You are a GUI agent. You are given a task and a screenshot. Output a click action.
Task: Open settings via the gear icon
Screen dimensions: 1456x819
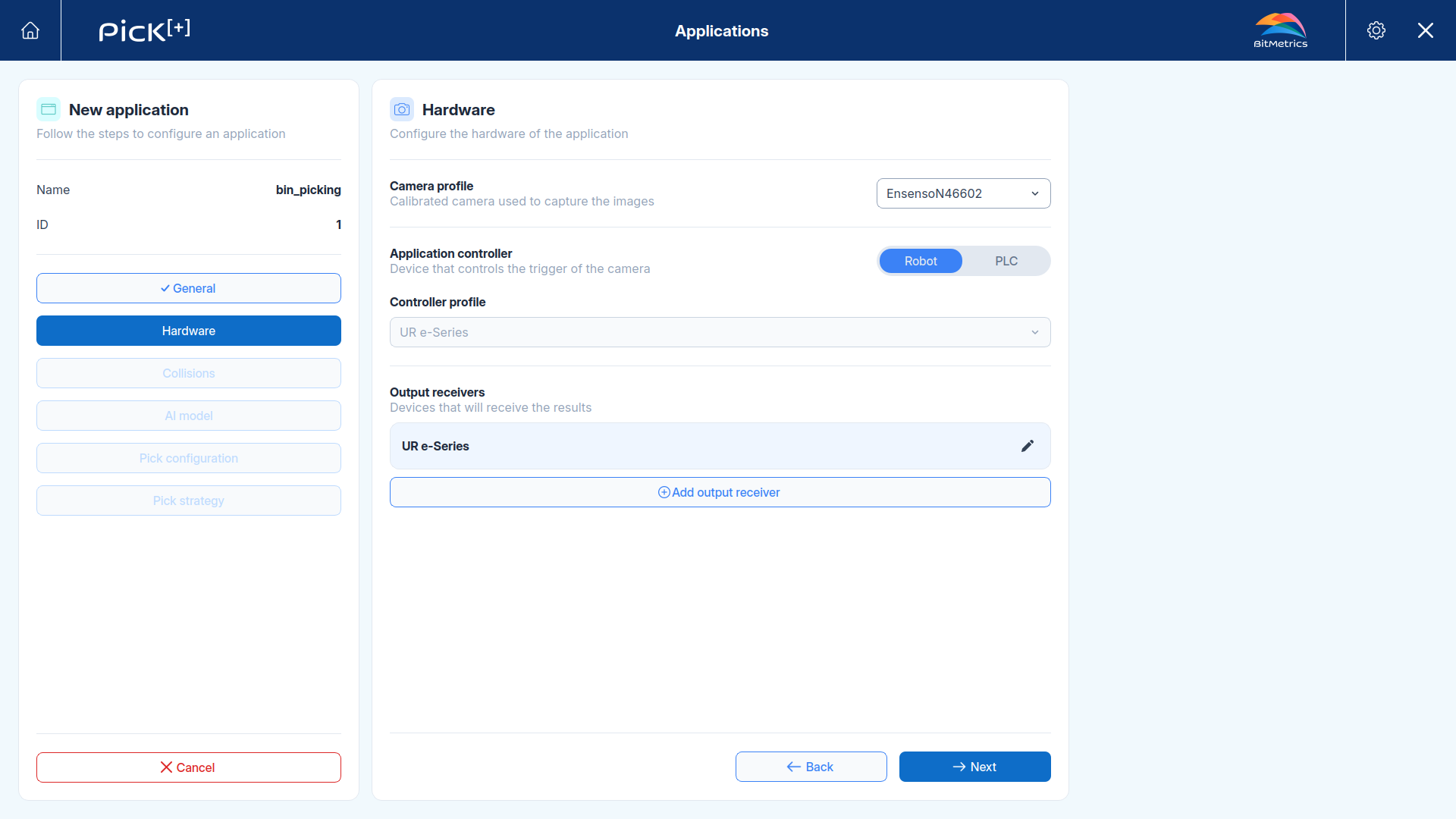click(x=1376, y=30)
